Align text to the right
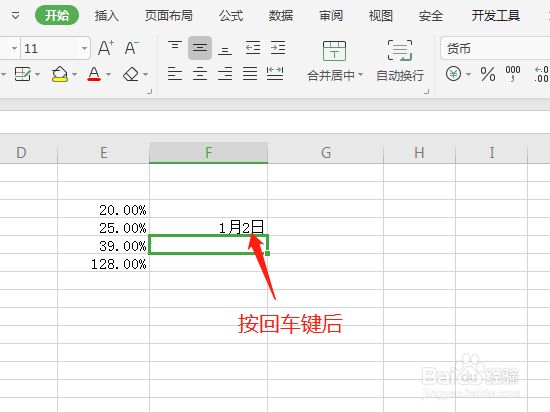 tap(225, 74)
